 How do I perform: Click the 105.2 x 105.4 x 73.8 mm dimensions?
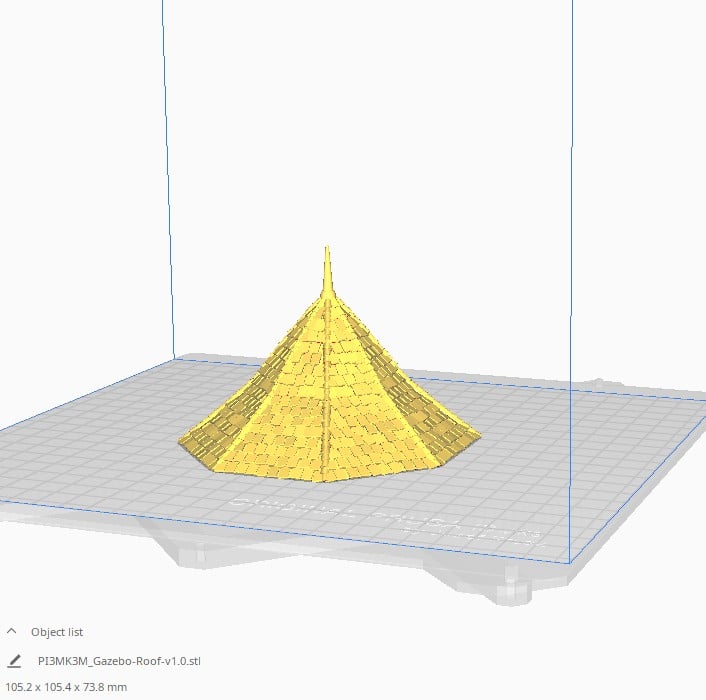(66, 687)
